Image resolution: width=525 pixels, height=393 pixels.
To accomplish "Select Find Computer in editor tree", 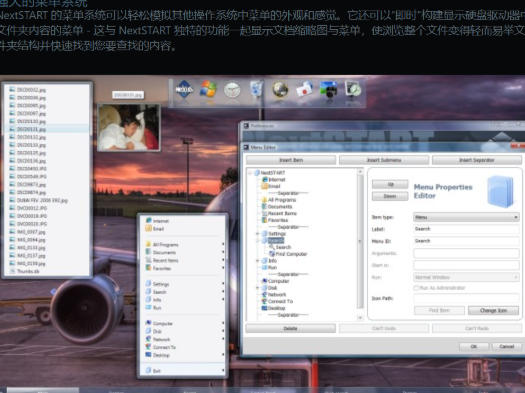I will point(291,254).
